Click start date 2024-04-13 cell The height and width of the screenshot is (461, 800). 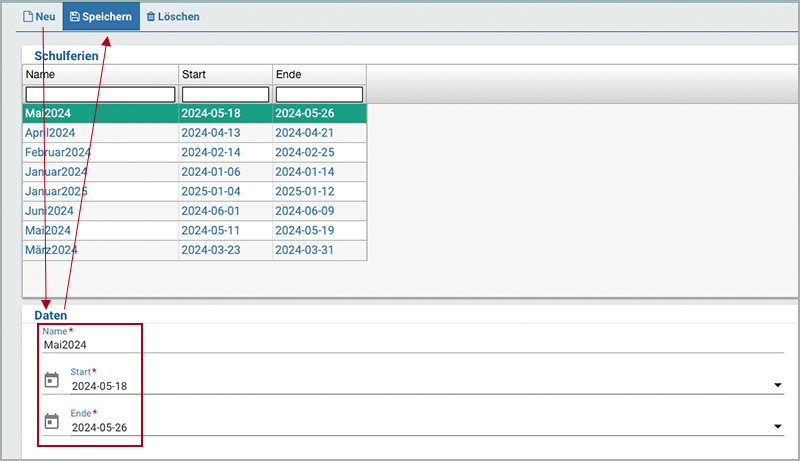click(x=226, y=133)
